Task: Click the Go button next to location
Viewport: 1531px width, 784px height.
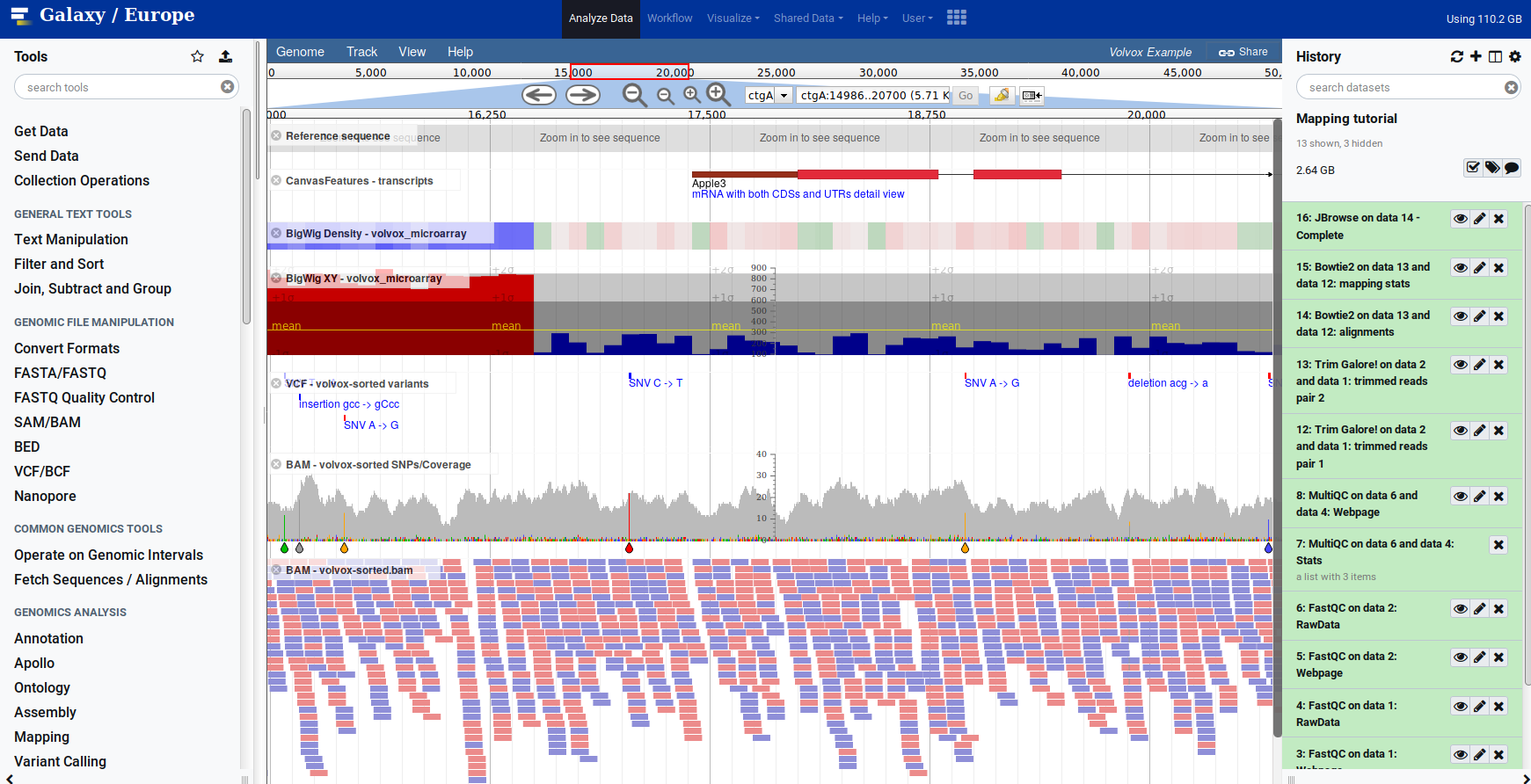Action: [x=966, y=96]
